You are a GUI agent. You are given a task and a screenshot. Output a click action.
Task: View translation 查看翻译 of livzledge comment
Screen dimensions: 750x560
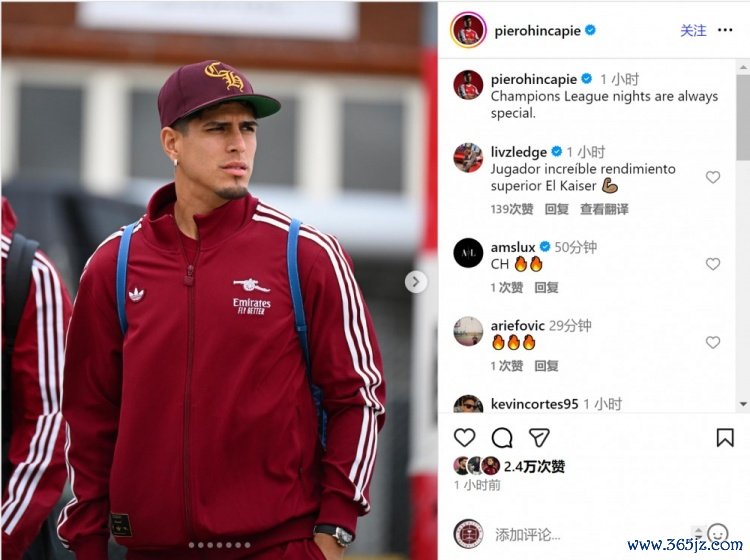[604, 209]
